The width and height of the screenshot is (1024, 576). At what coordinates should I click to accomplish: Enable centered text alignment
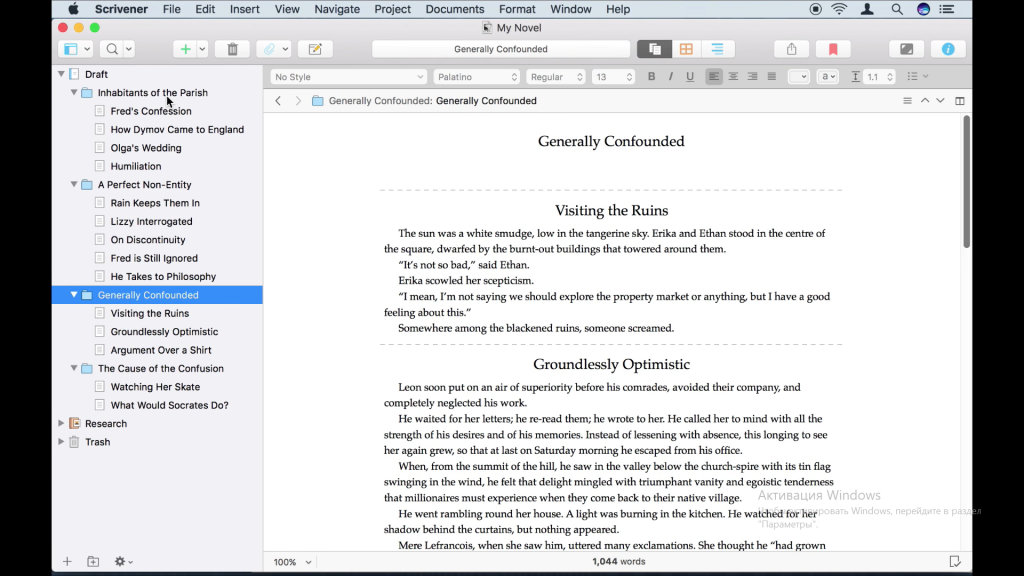[732, 75]
